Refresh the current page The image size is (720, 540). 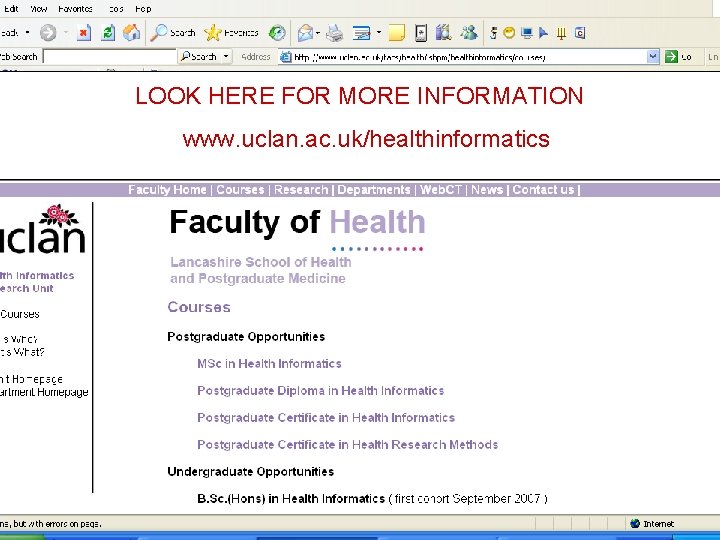108,33
